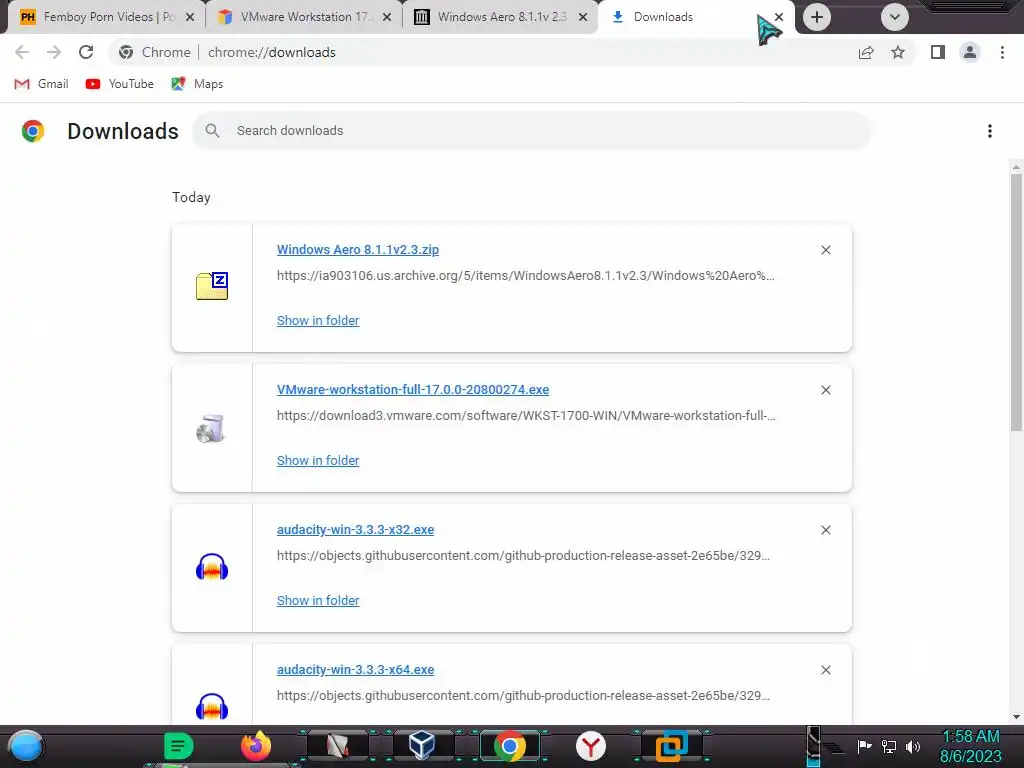Open audacity-win-3.3.3-x64.exe link
The width and height of the screenshot is (1024, 768).
coord(355,669)
